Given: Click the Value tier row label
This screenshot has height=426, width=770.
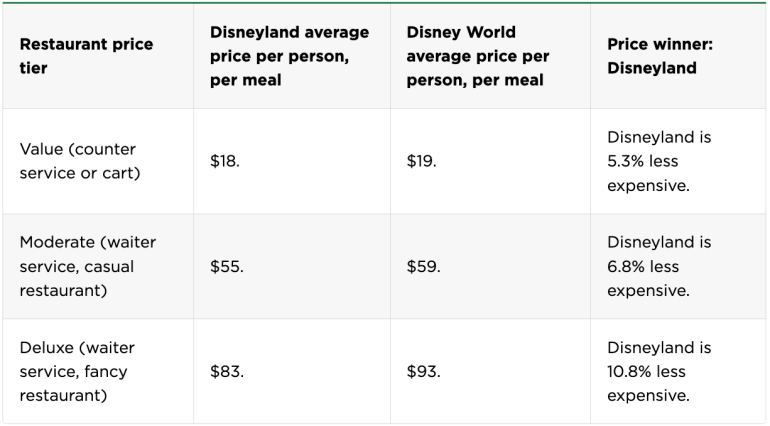Looking at the screenshot, I should point(78,161).
